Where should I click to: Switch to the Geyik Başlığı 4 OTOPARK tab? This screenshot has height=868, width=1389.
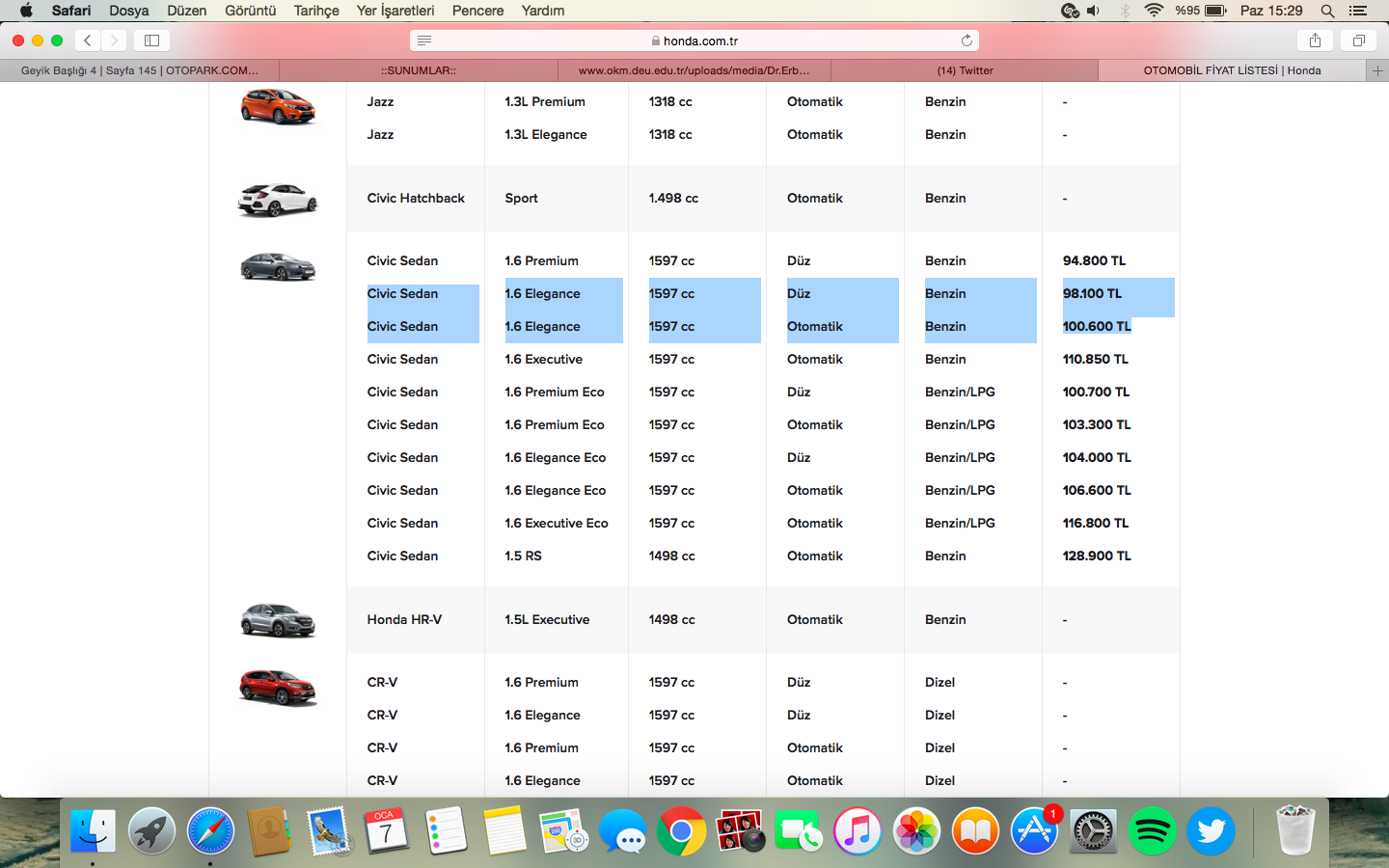point(140,70)
